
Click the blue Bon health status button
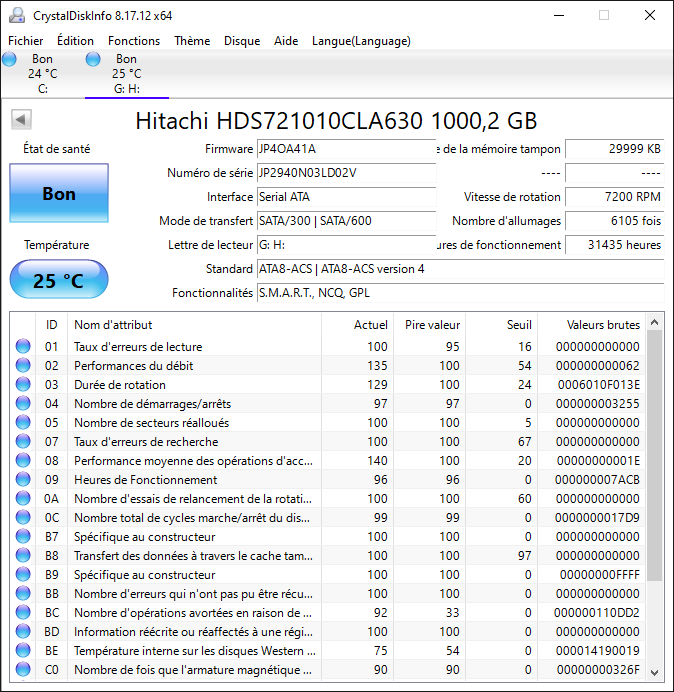[x=59, y=194]
